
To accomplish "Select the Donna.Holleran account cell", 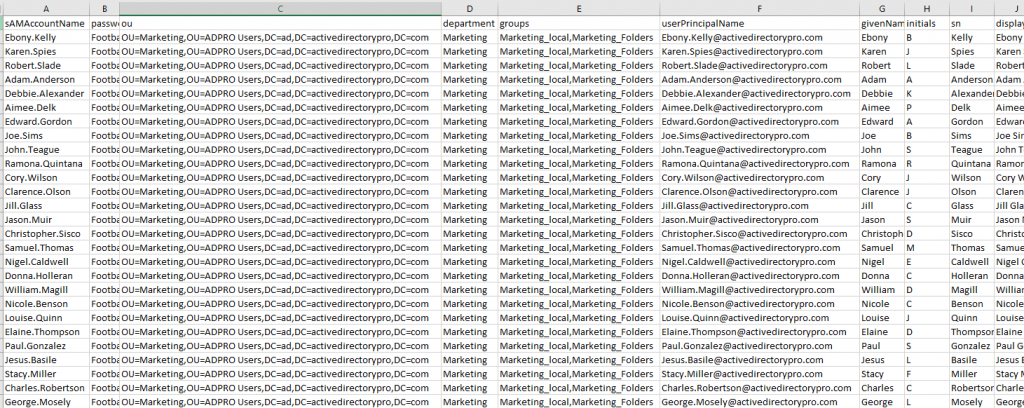I will [x=46, y=276].
